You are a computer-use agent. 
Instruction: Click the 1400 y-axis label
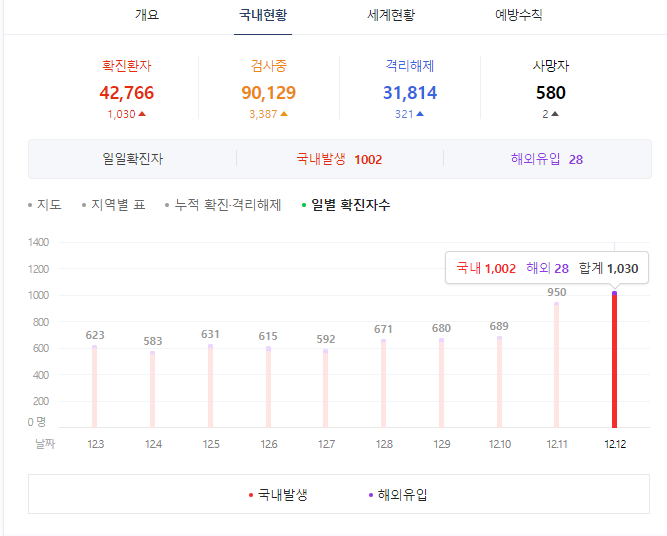pos(38,242)
